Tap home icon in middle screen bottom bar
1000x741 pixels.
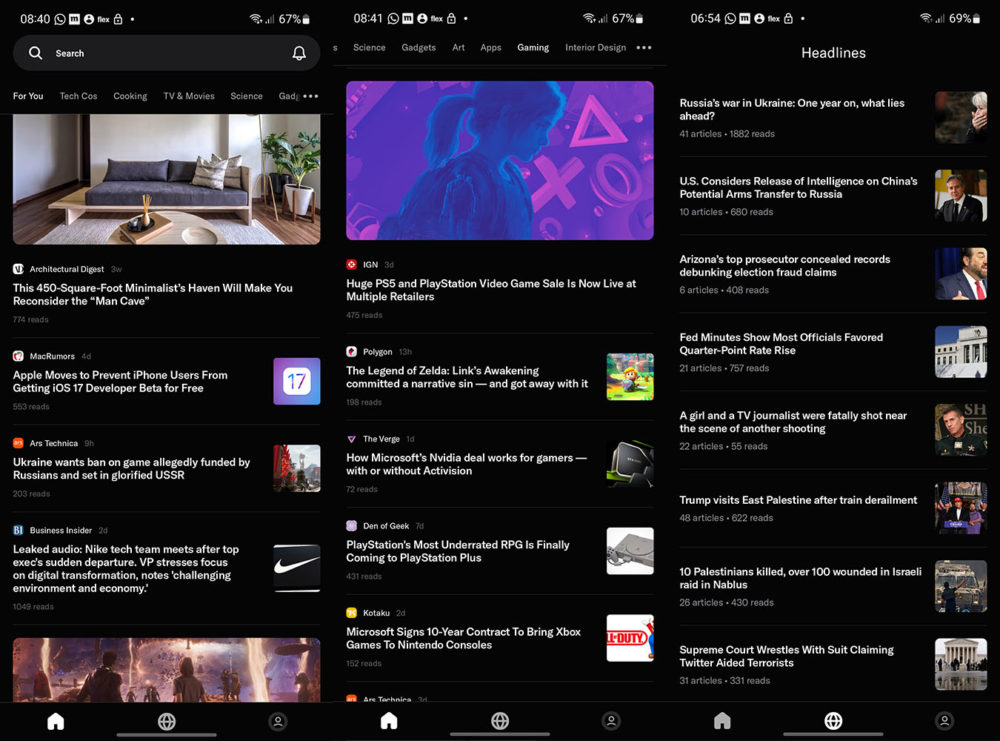click(389, 721)
